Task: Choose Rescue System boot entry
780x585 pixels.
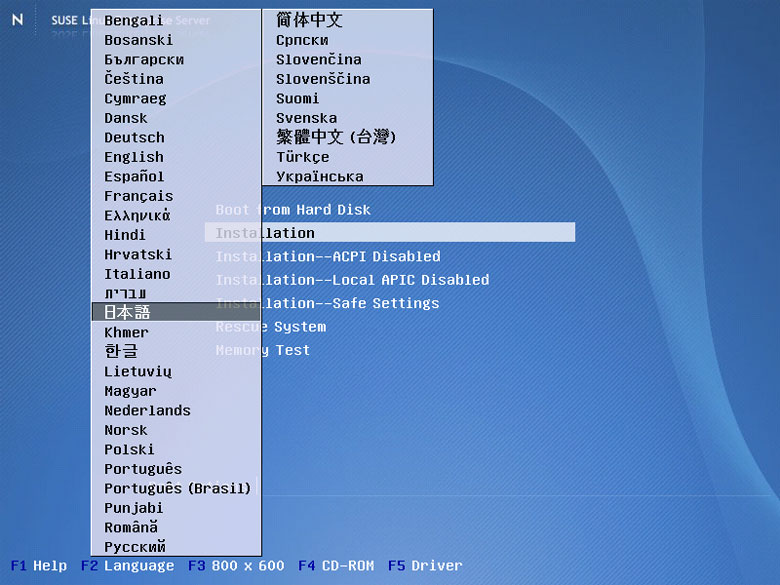Action: pyautogui.click(x=271, y=326)
